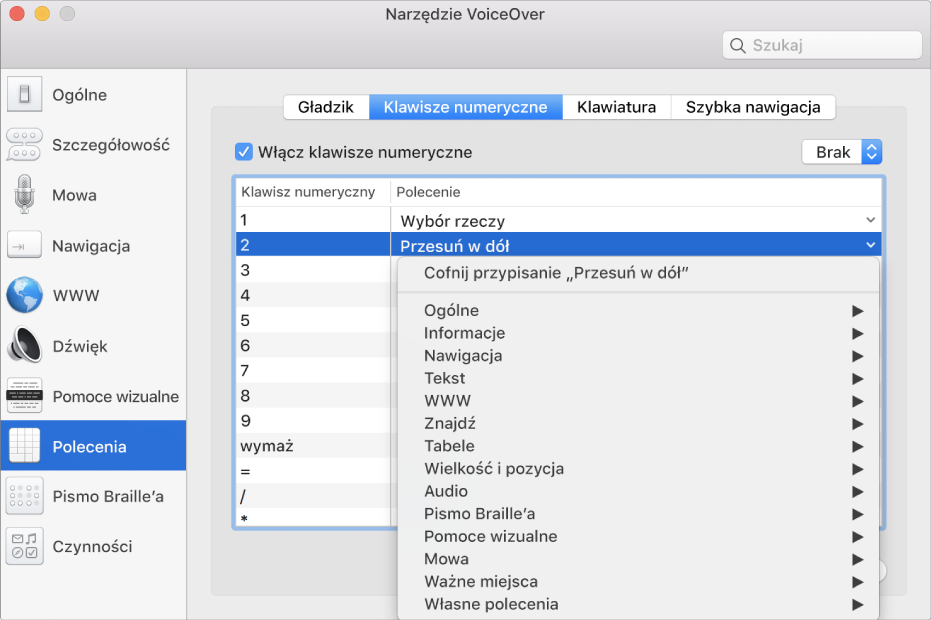The height and width of the screenshot is (620, 931).
Task: Select the Szczegółowość speech bubbles icon
Action: pos(24,145)
